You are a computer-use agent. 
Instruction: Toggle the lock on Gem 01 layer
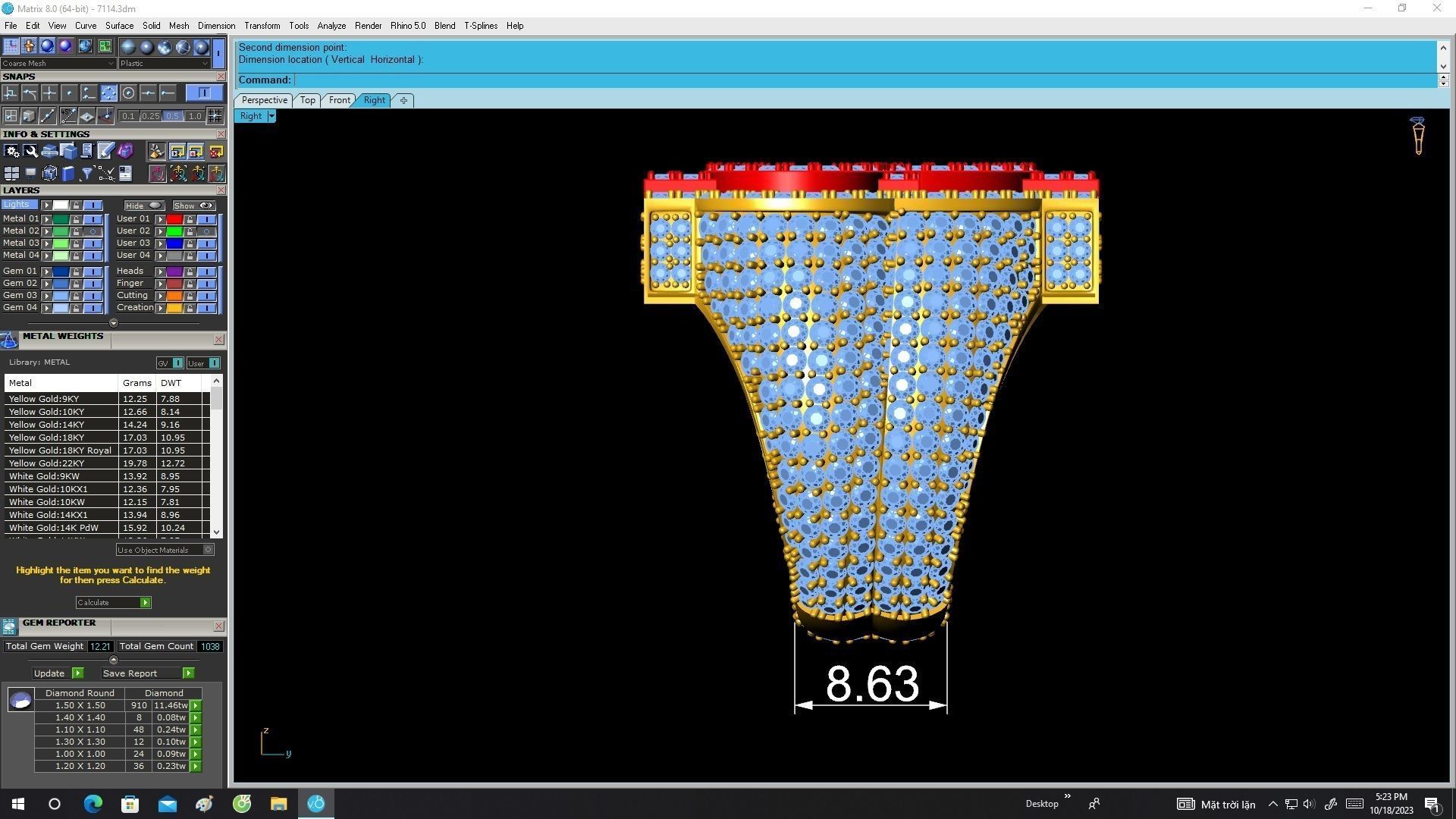76,271
